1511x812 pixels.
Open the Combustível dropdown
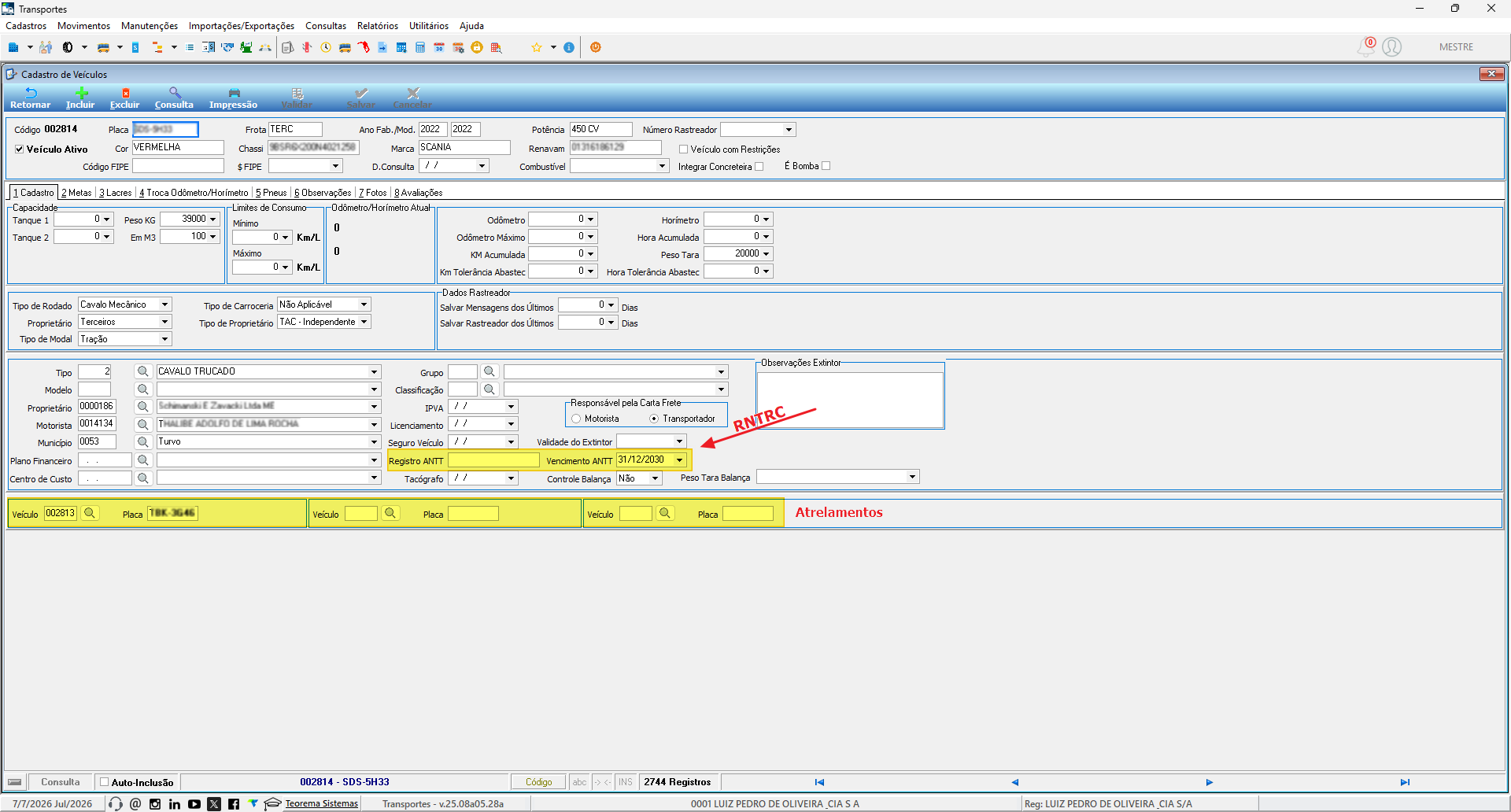662,166
